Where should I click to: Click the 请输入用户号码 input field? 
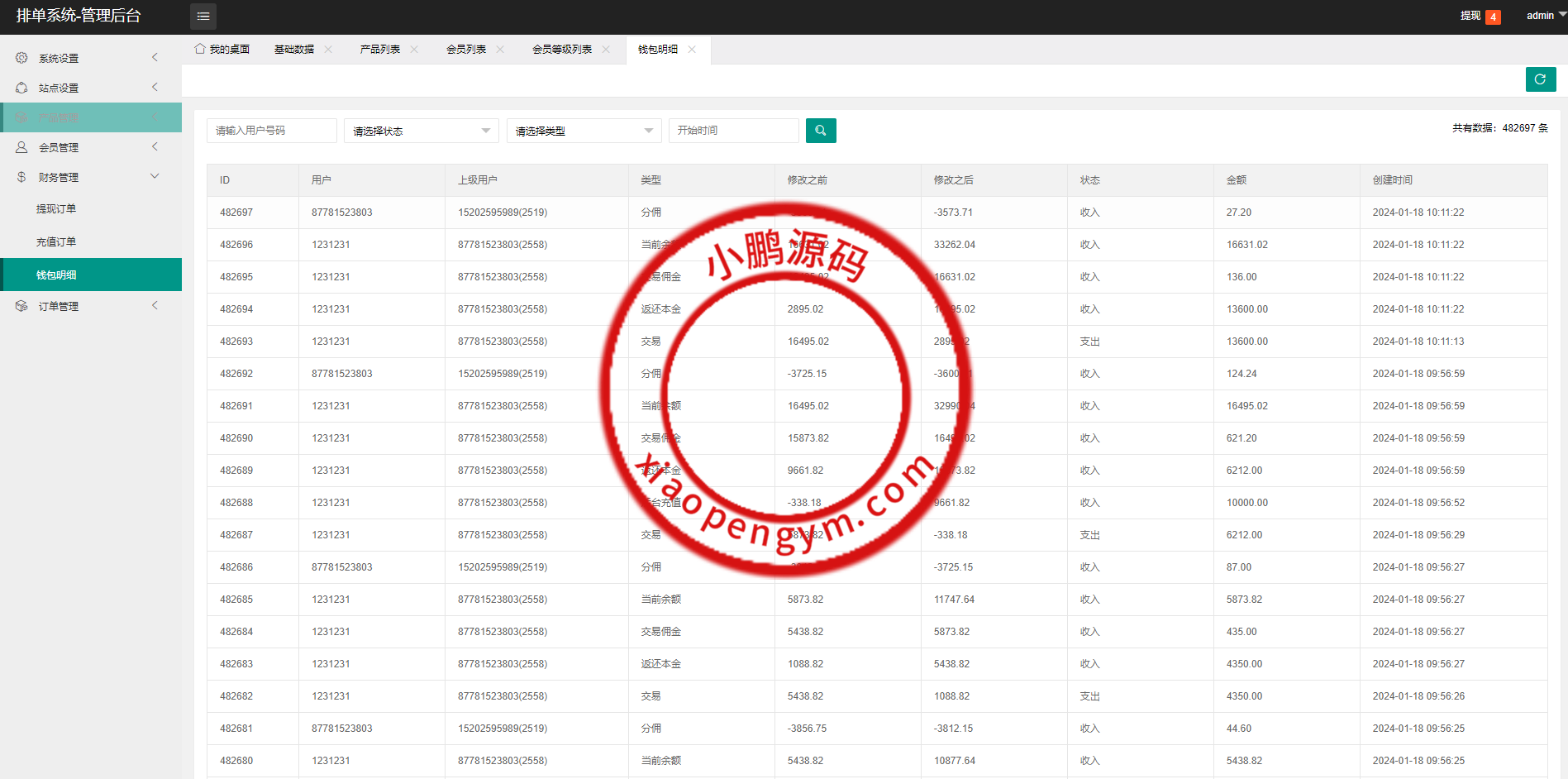tap(271, 131)
